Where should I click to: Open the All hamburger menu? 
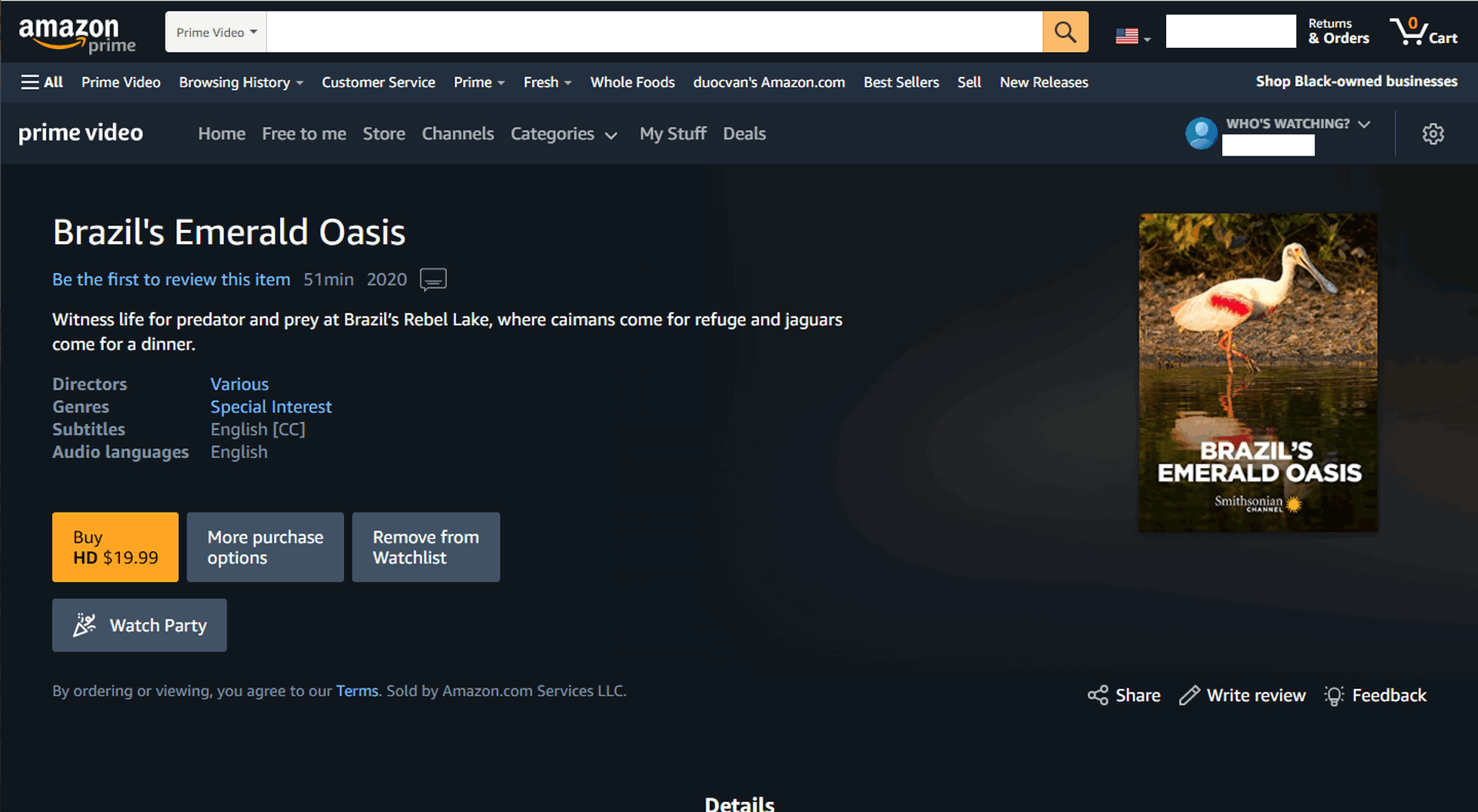42,82
